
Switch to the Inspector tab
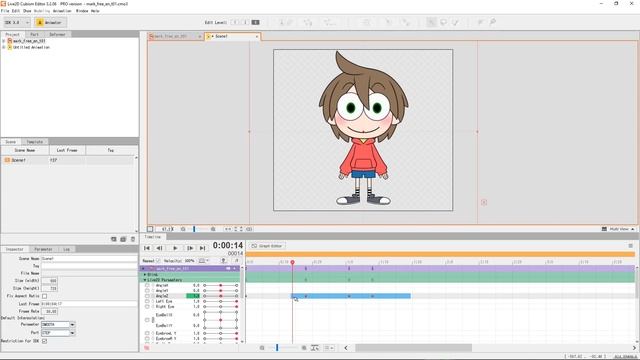[x=14, y=249]
